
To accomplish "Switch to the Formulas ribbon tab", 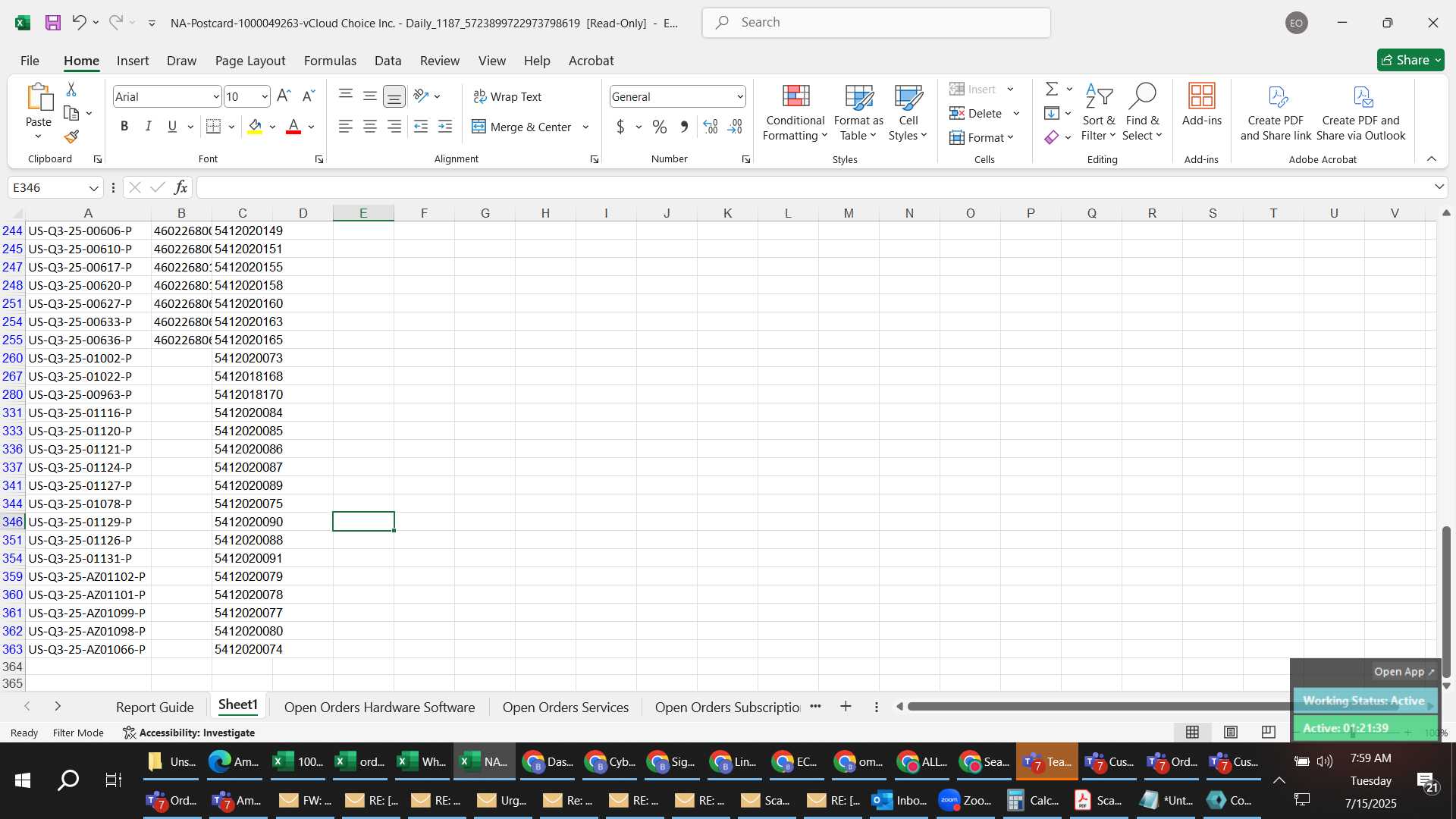I will pos(330,60).
